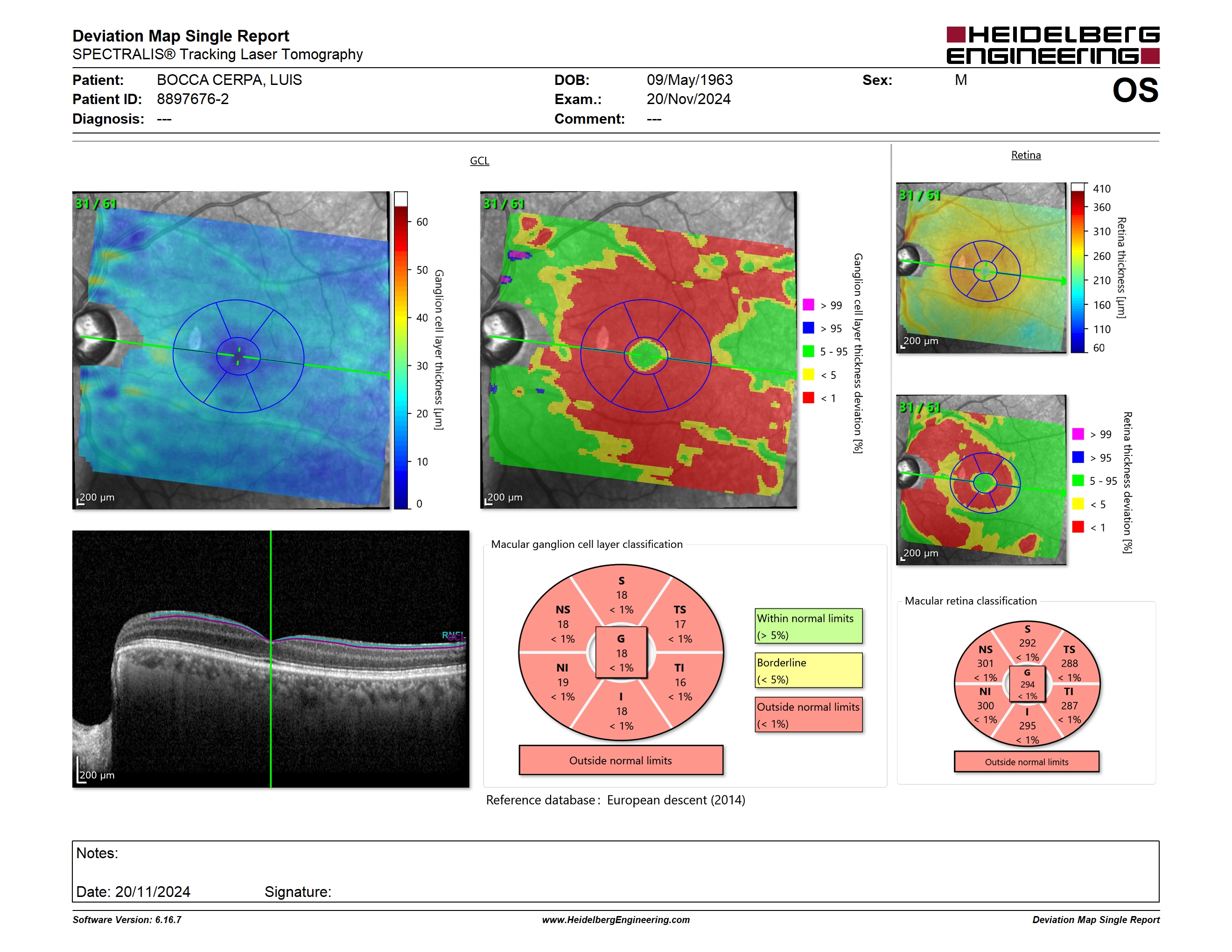Screen dimensions: 1232x952
Task: Select the S sector with value 18 in GCL chart
Action: tap(621, 595)
